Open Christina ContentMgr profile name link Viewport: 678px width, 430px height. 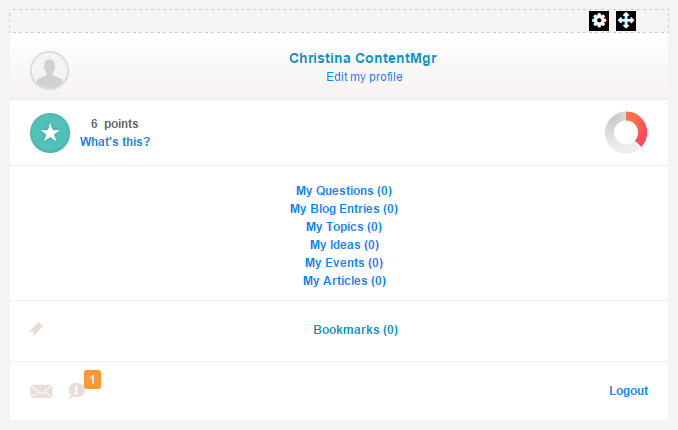(x=363, y=59)
